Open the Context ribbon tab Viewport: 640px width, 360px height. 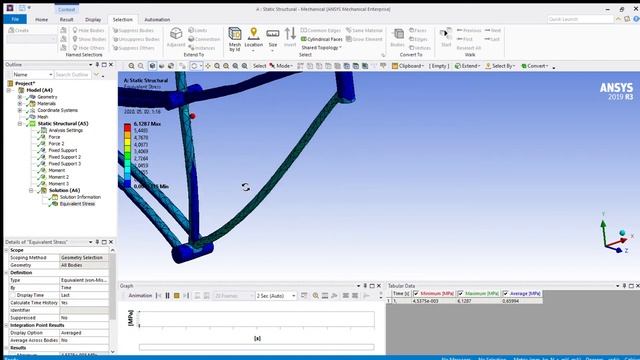pos(66,9)
